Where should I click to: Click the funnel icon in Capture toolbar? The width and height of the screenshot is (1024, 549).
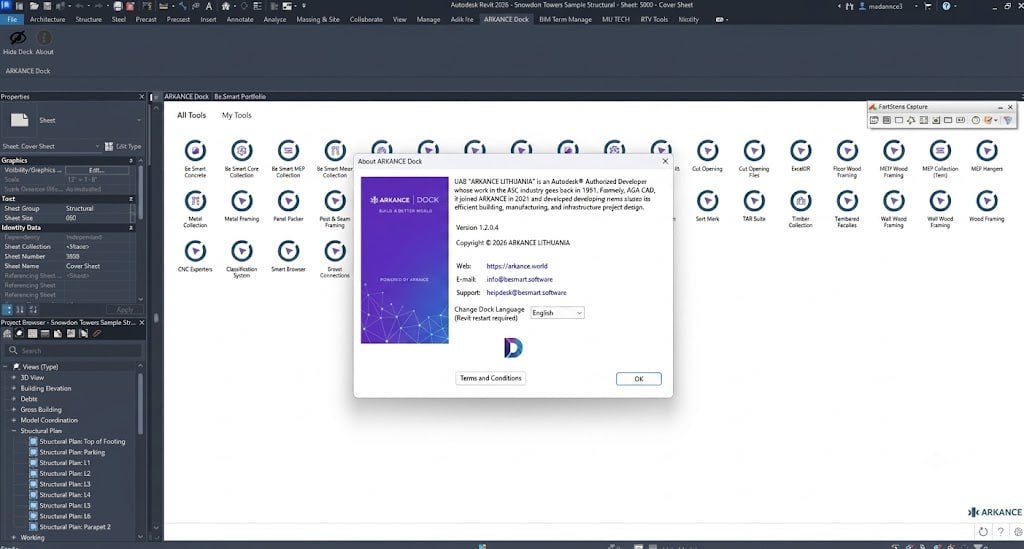1008,121
